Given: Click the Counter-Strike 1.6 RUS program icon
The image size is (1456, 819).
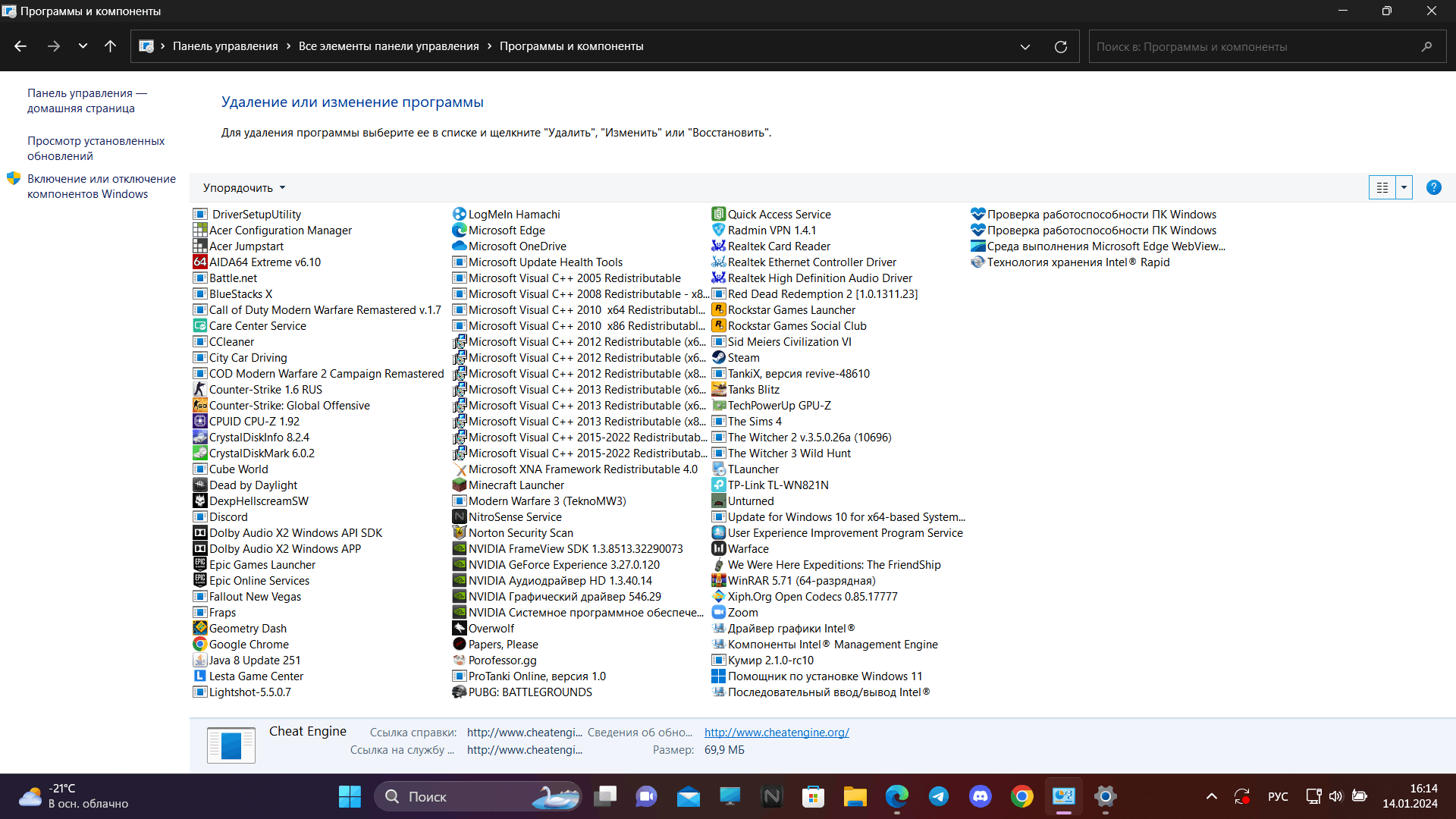Looking at the screenshot, I should 200,390.
